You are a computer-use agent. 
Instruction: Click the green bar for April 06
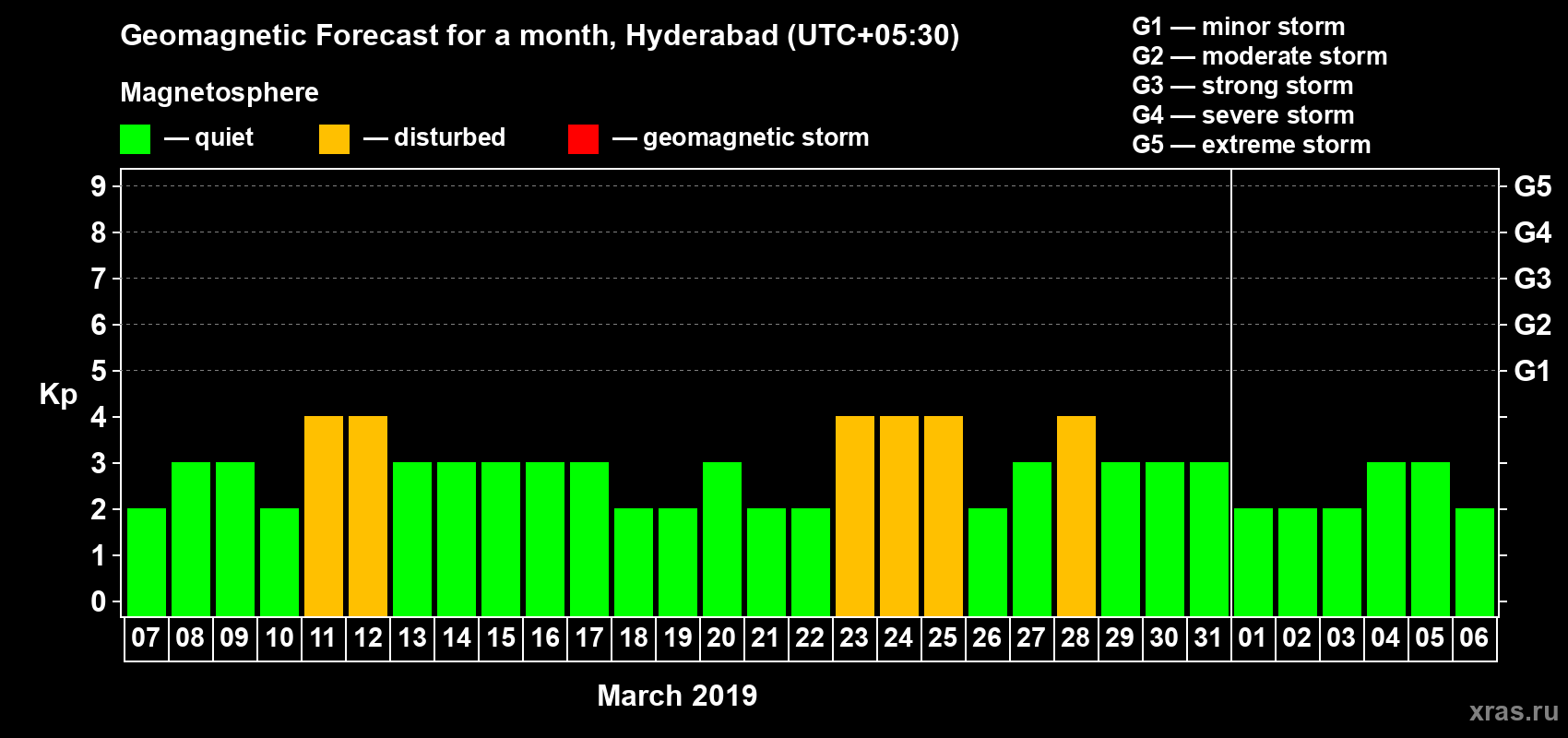click(1475, 563)
